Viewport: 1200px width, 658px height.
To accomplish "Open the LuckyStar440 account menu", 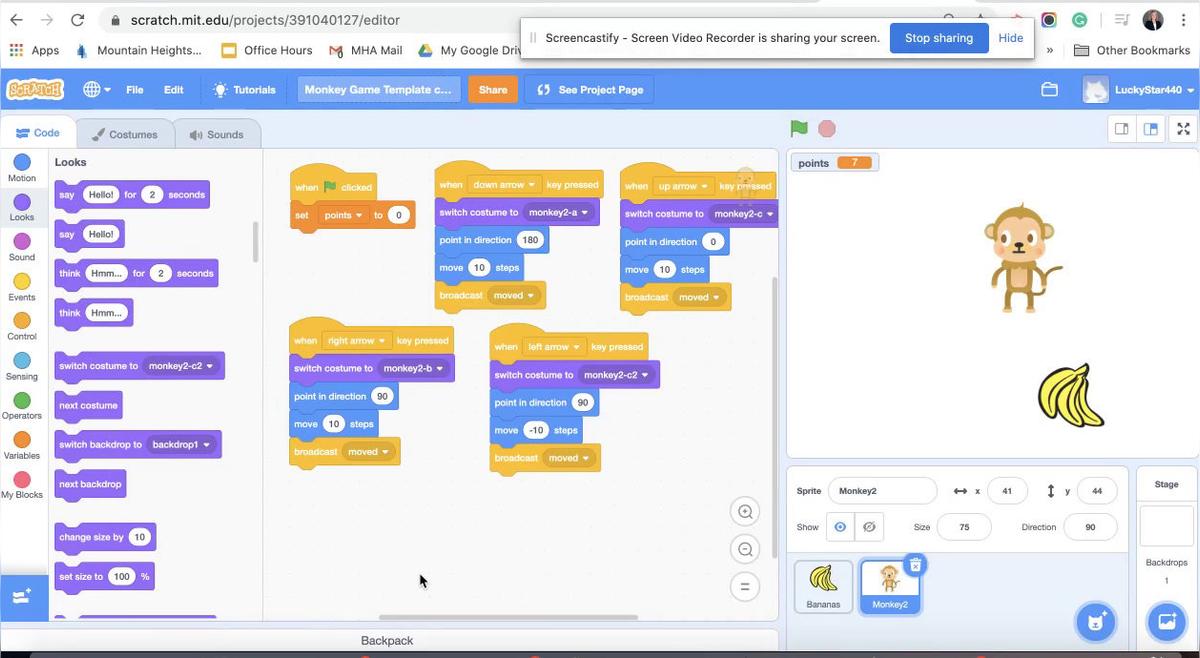I will [x=1139, y=89].
